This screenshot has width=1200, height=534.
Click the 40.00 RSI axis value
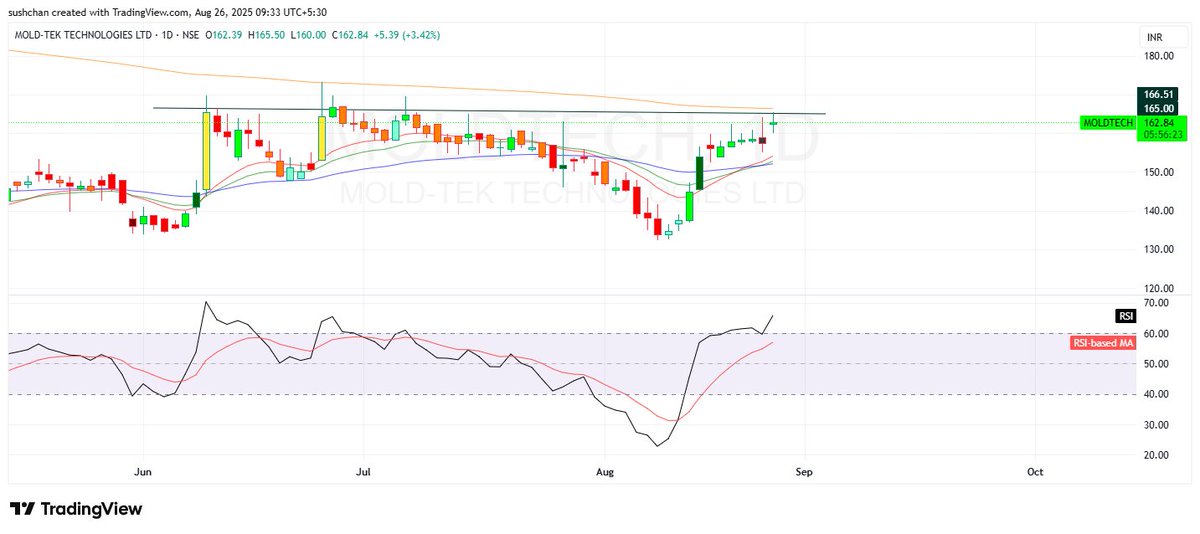(1157, 394)
